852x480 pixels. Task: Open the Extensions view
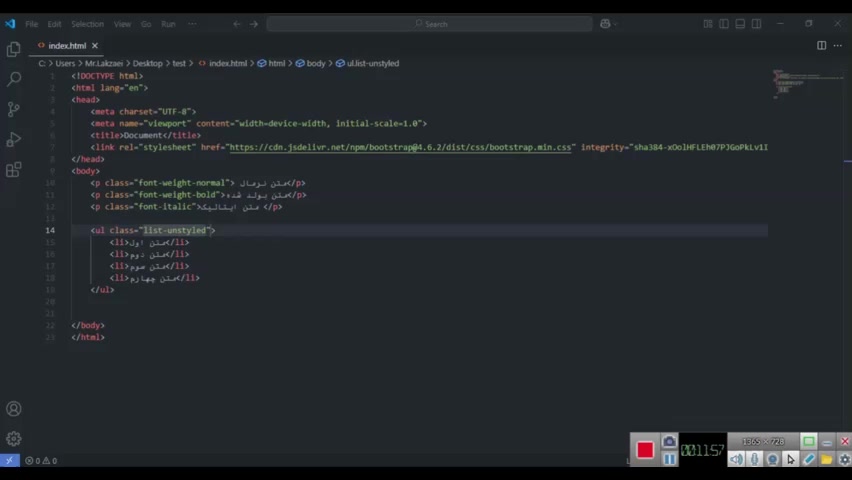pyautogui.click(x=14, y=170)
